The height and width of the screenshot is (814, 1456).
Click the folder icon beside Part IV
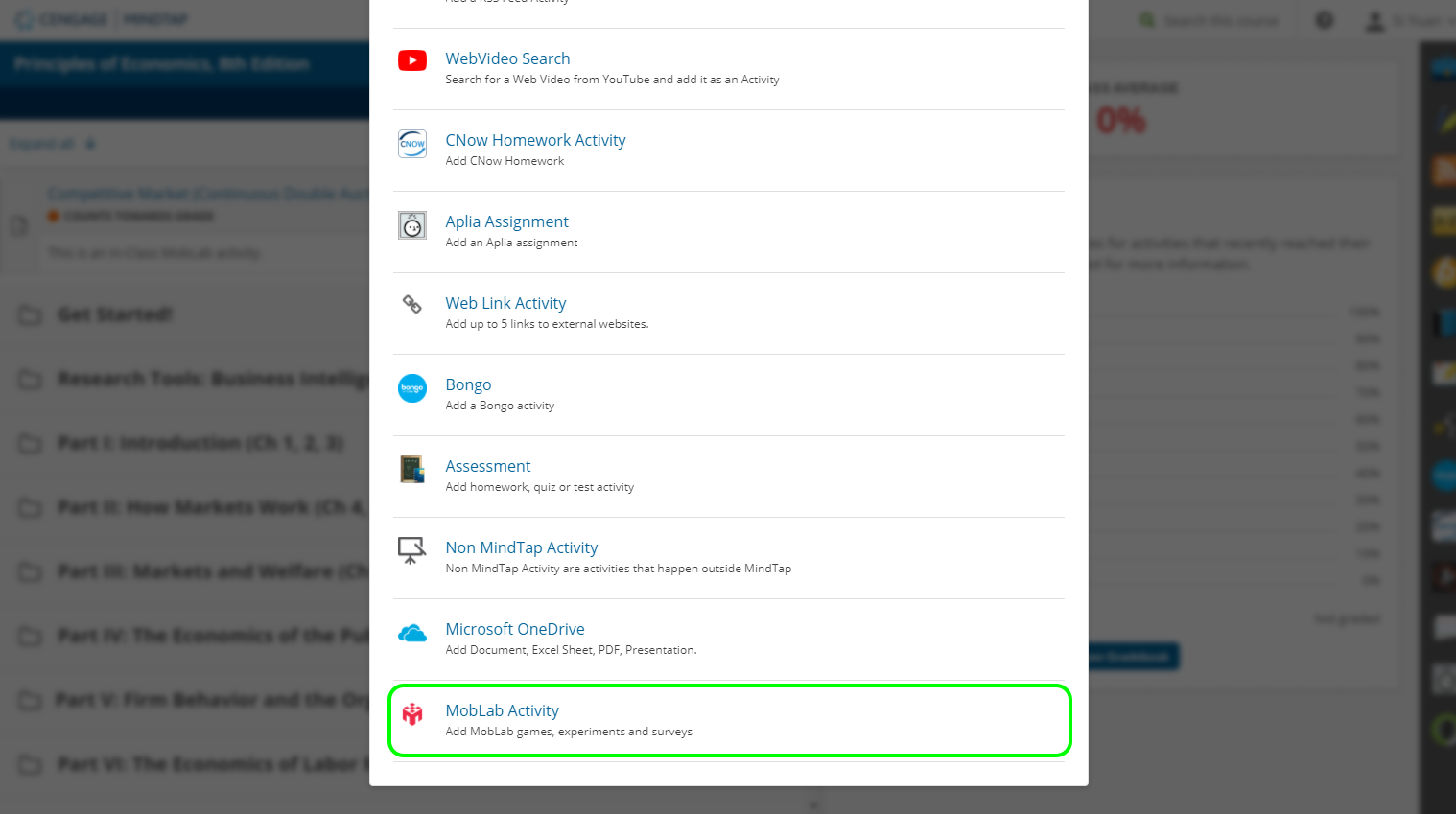point(30,637)
